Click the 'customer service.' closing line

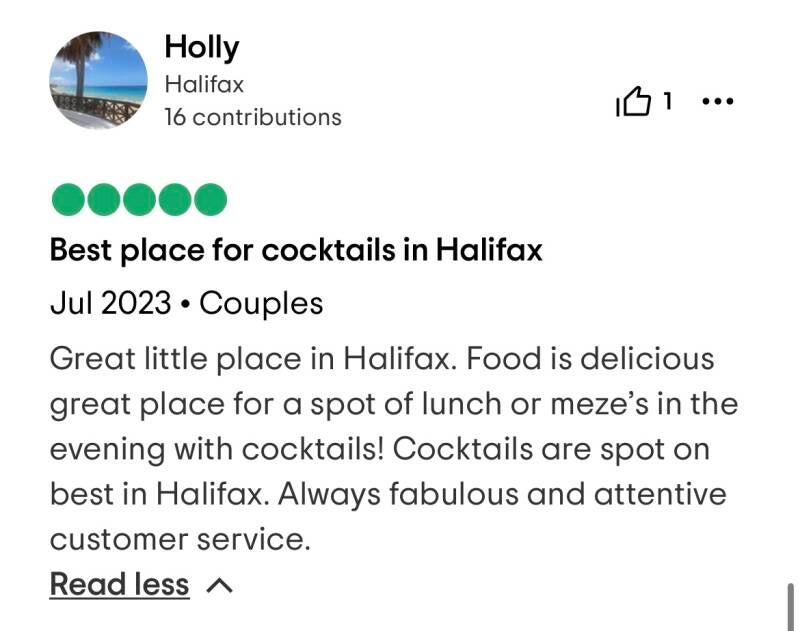point(180,539)
